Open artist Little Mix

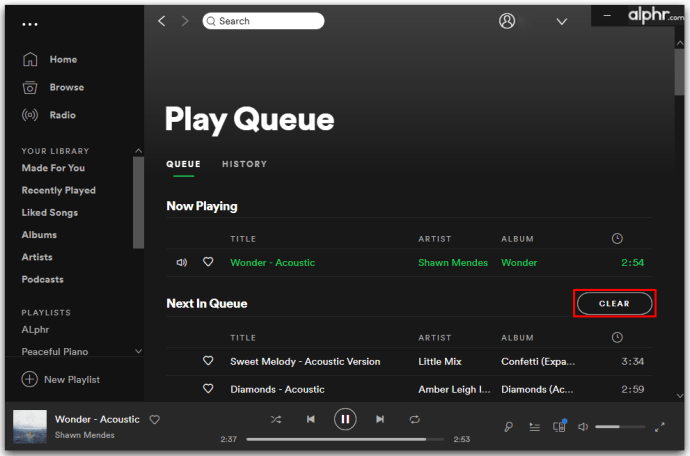(440, 362)
